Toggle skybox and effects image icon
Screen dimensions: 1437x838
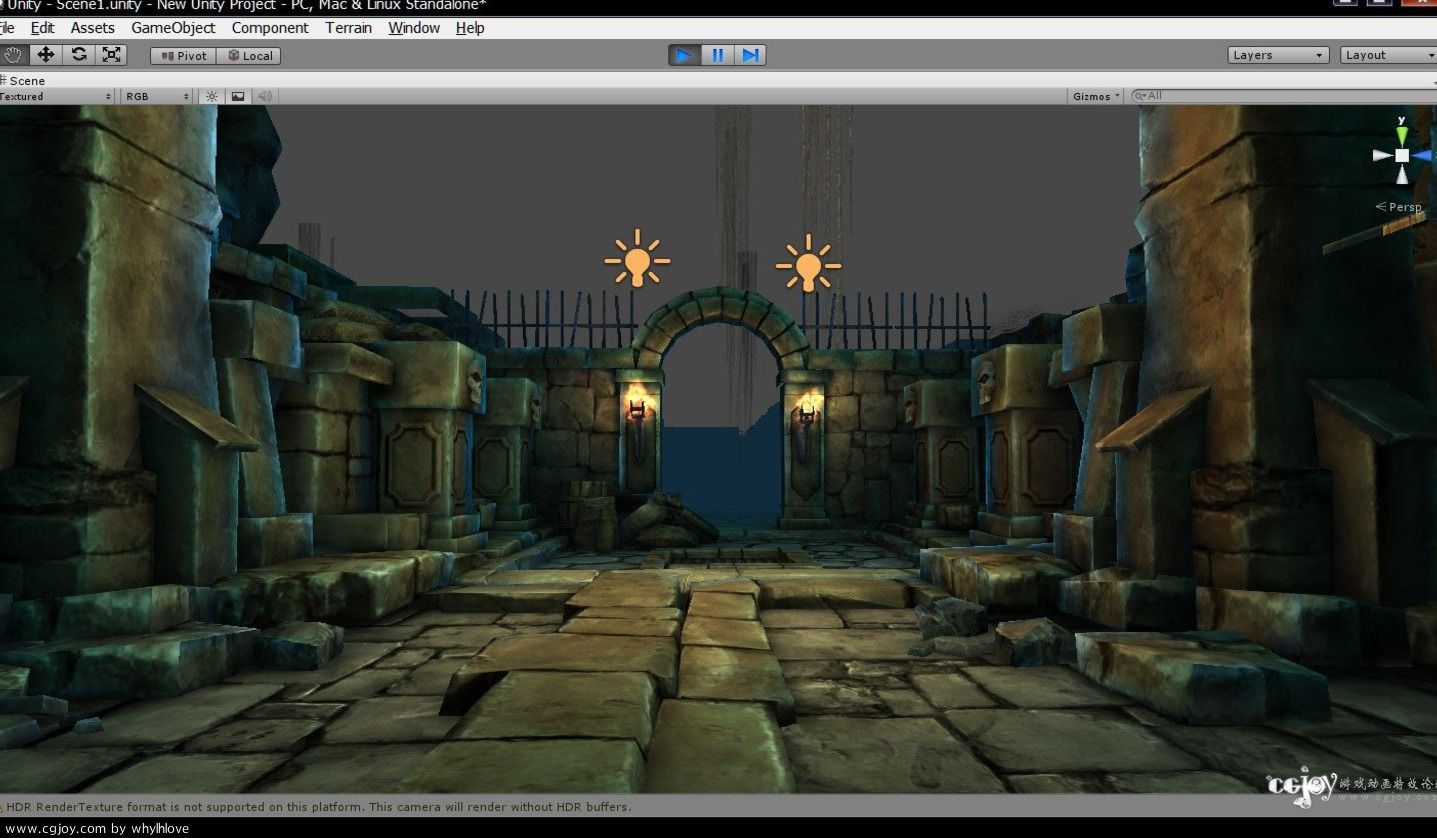[x=238, y=96]
